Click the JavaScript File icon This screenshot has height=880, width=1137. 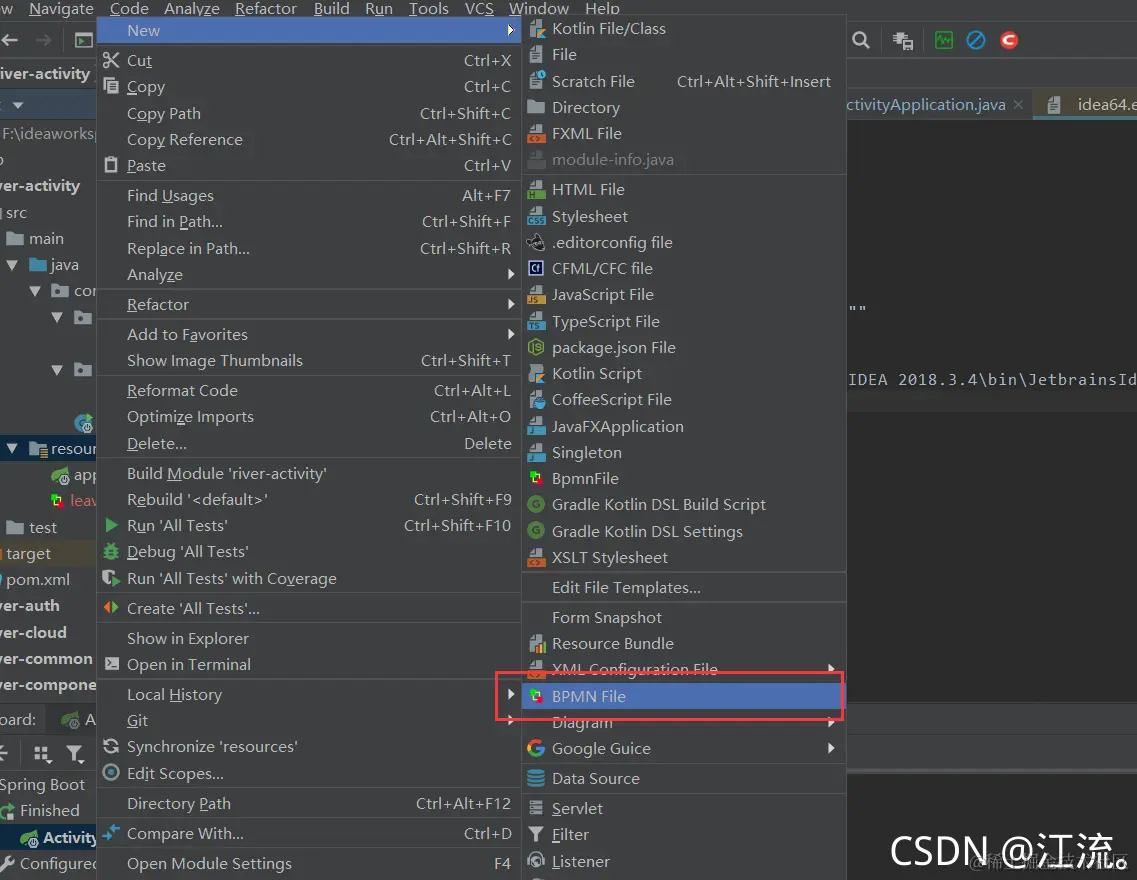click(537, 295)
